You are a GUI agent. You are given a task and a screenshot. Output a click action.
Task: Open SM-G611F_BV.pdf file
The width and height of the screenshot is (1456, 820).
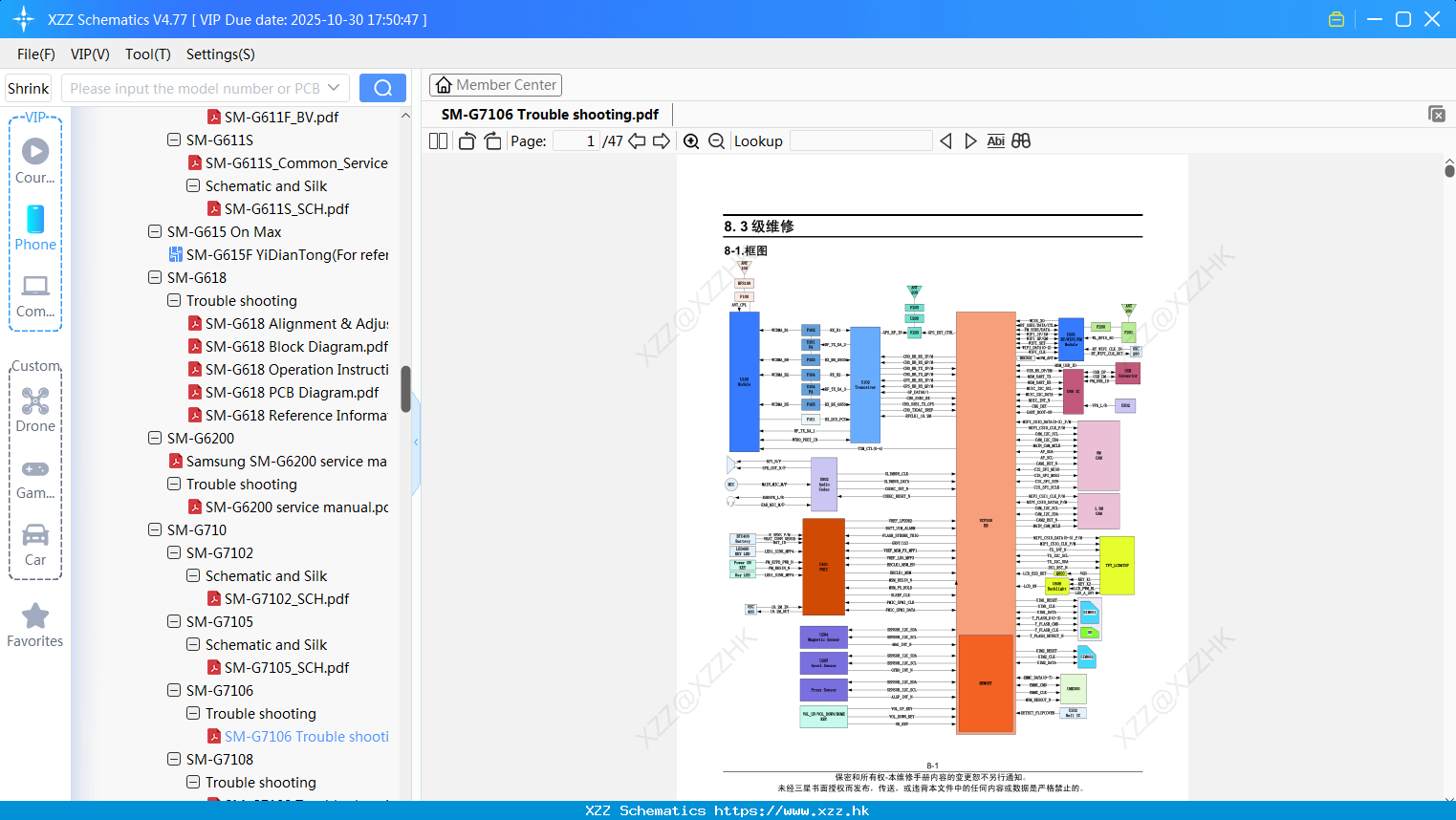pyautogui.click(x=272, y=118)
